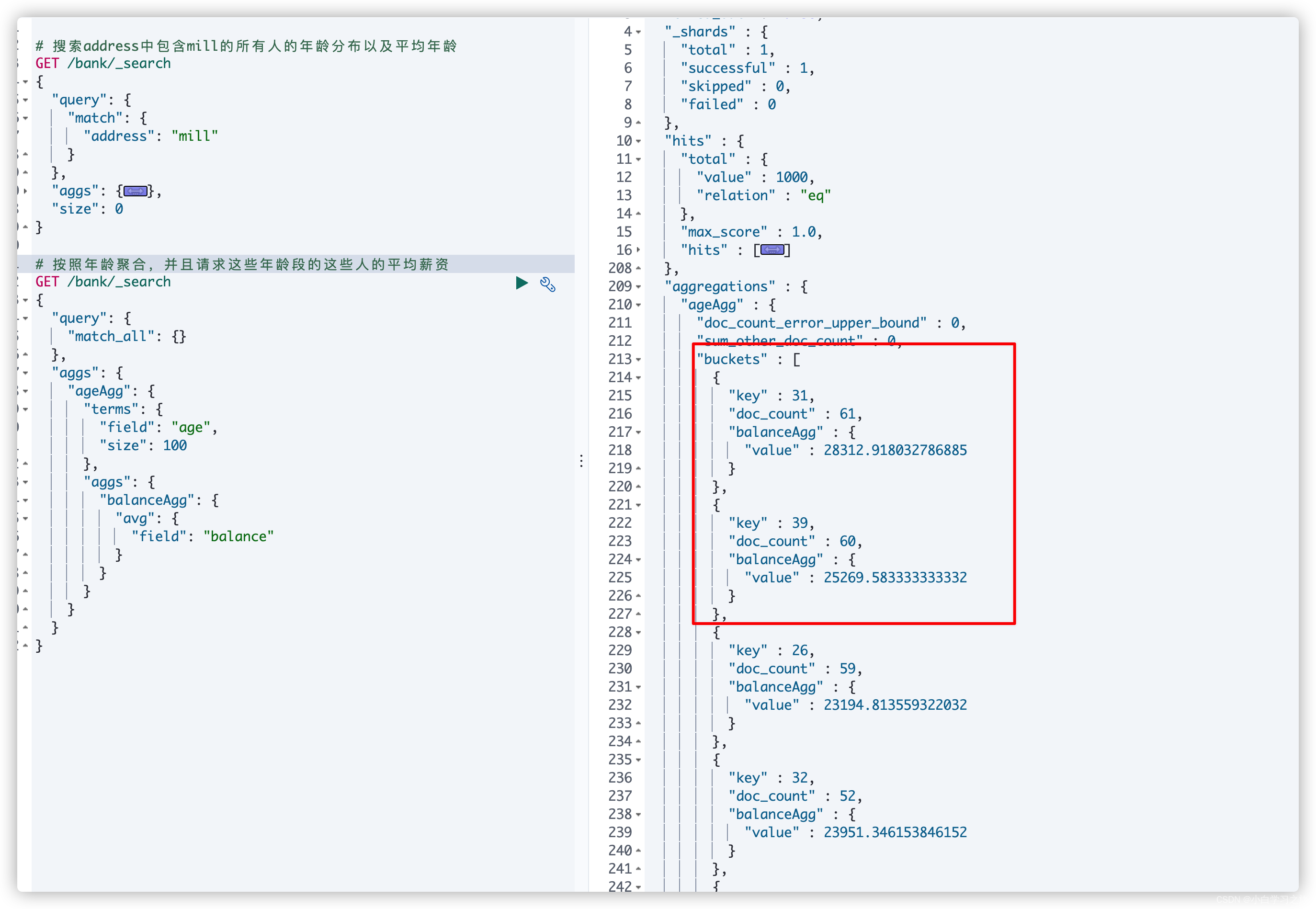1316x909 pixels.
Task: Collapse the bucket object at line 221
Action: pyautogui.click(x=638, y=505)
